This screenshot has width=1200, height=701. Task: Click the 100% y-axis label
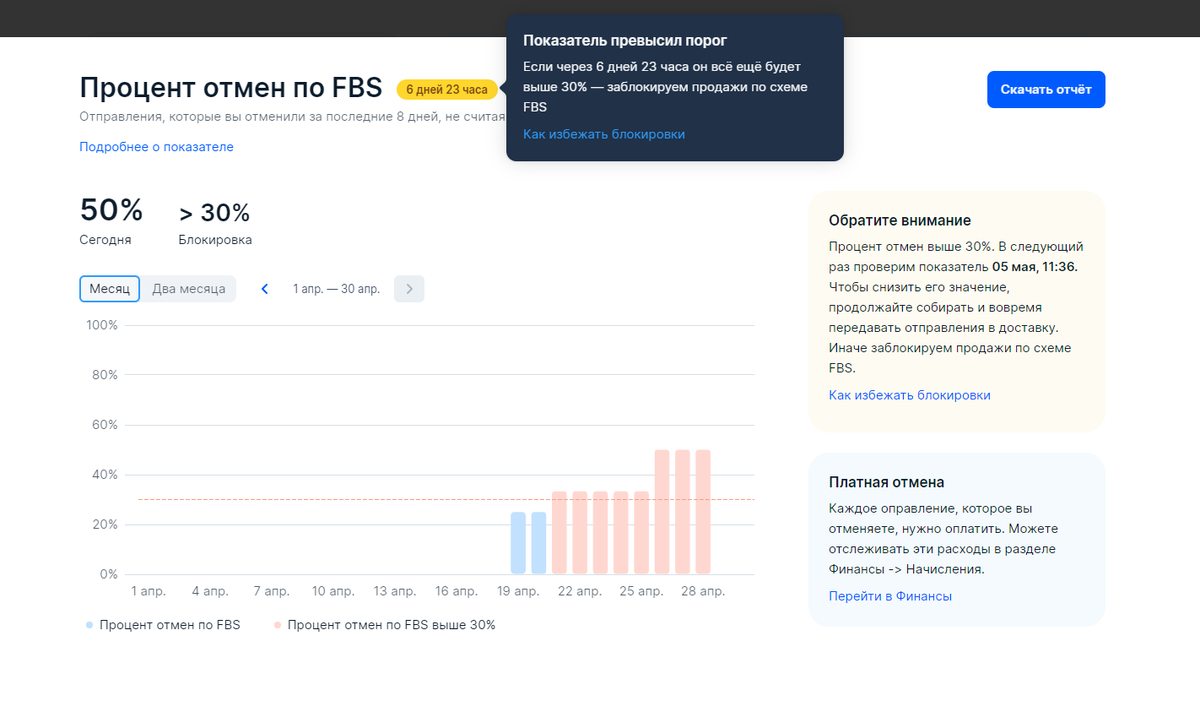[x=102, y=325]
